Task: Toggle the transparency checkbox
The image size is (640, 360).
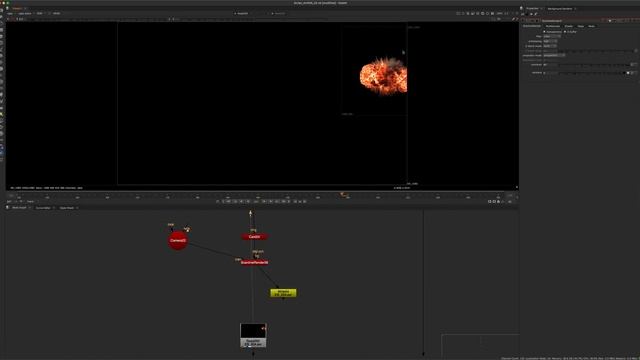Action: pos(544,31)
